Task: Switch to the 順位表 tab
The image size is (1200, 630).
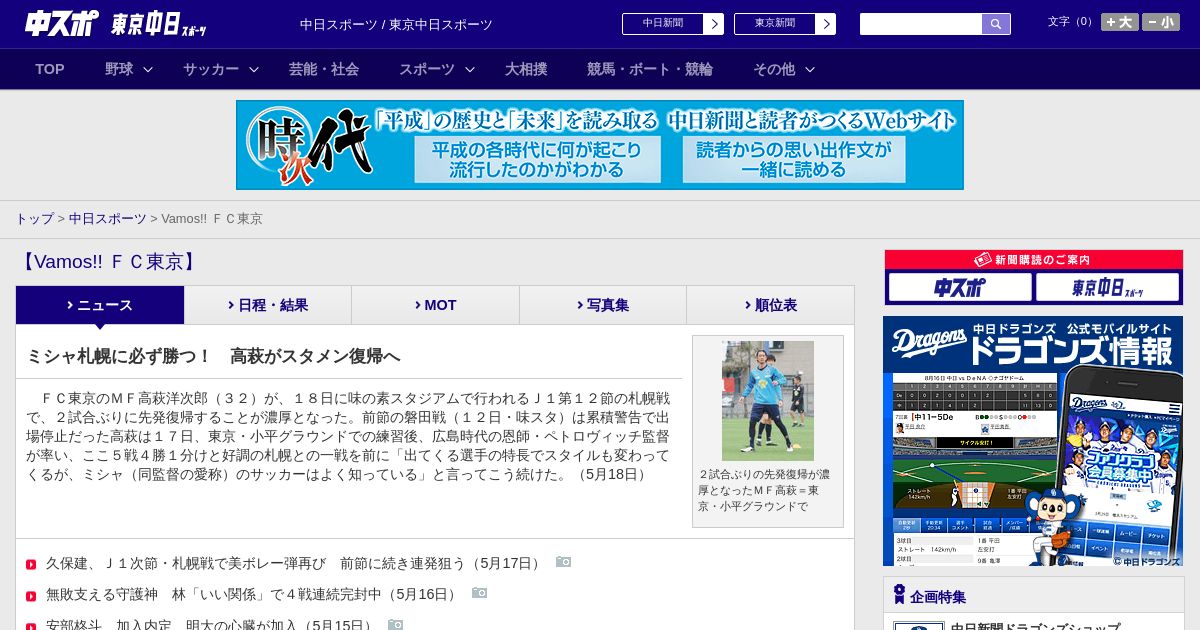Action: click(771, 305)
